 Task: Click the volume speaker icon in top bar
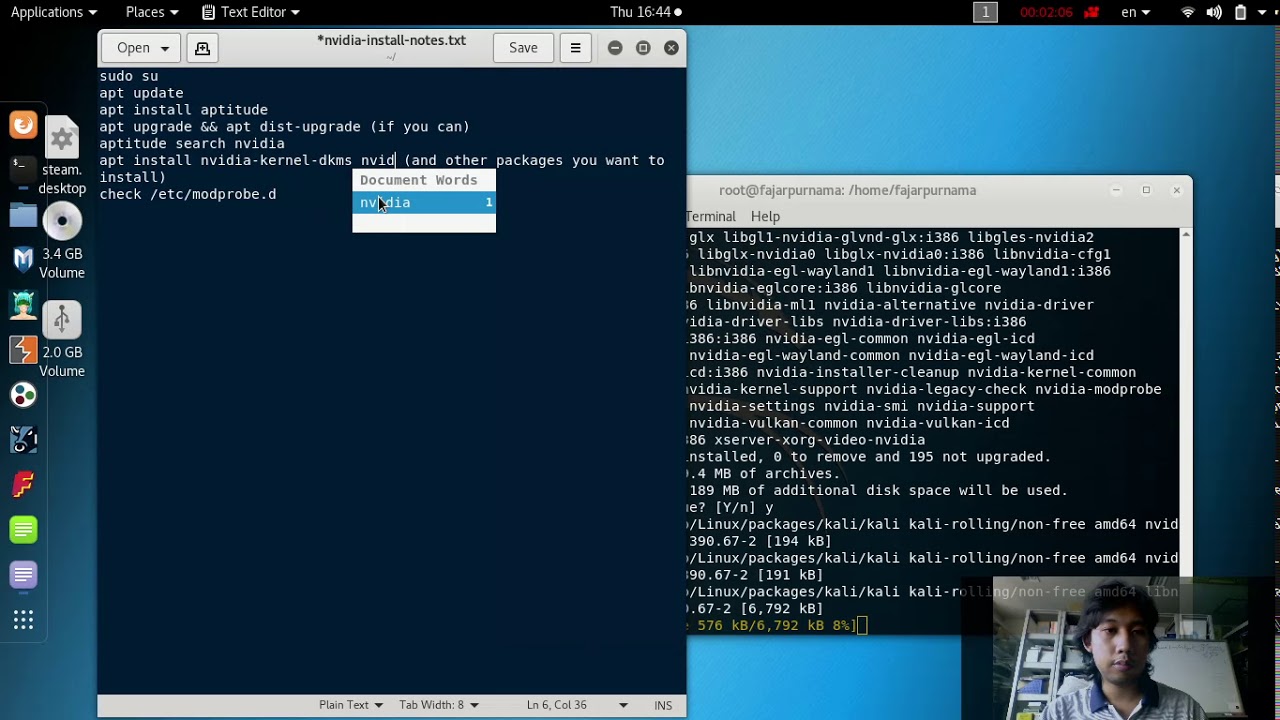(x=1214, y=13)
